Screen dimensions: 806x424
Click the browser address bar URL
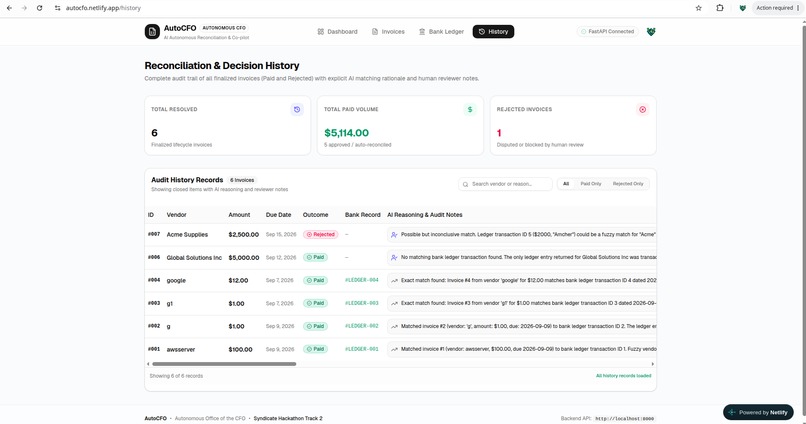click(x=103, y=8)
